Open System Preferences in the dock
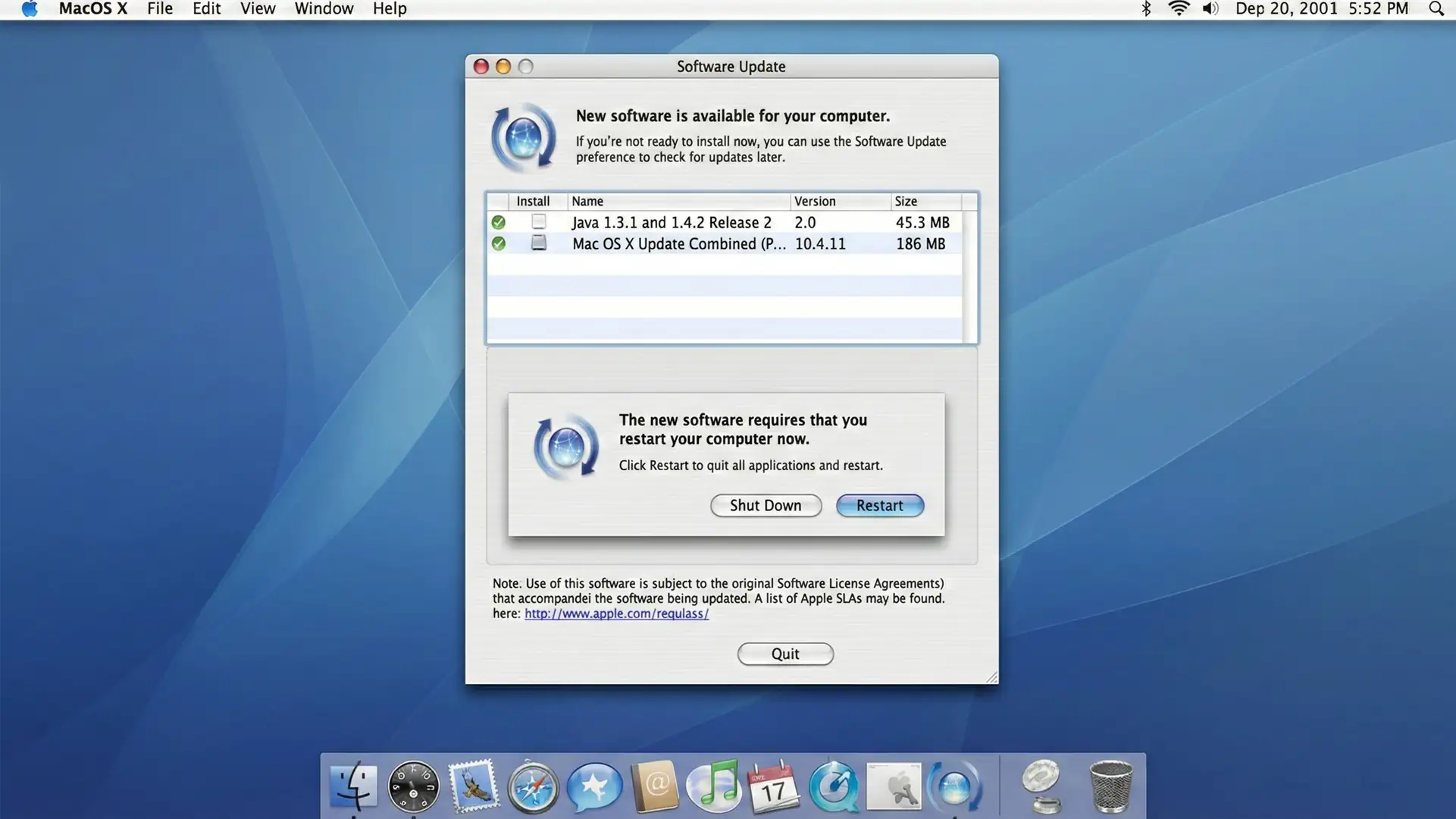 tap(894, 786)
